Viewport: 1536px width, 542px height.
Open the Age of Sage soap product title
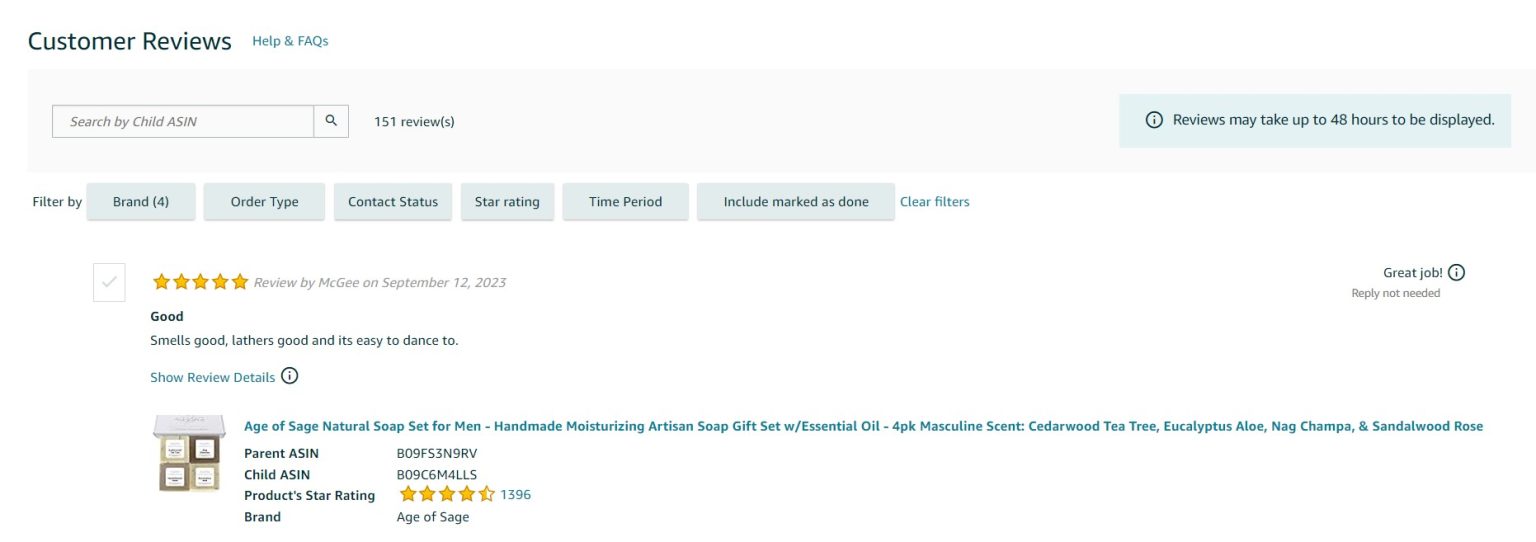click(863, 426)
